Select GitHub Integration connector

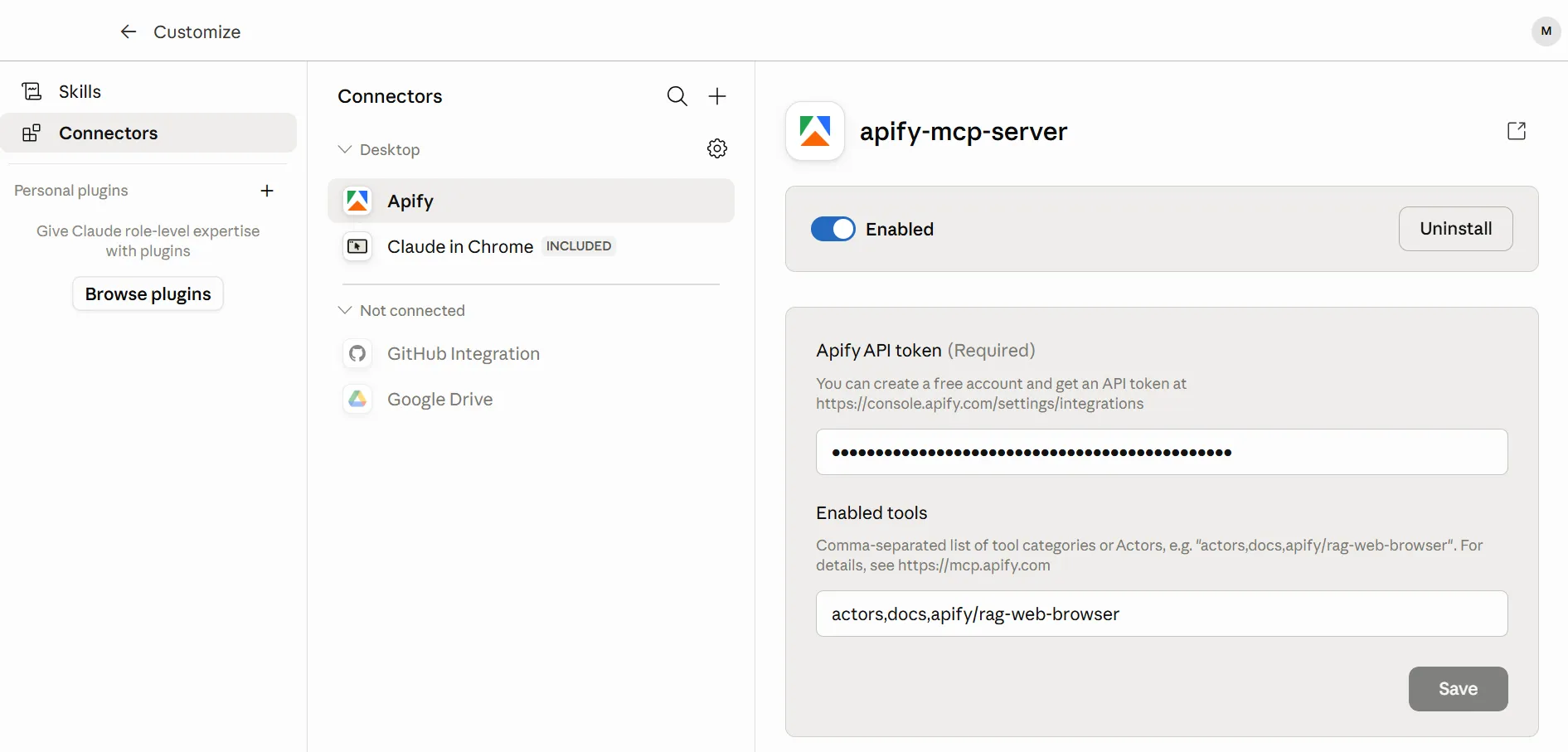coord(531,354)
